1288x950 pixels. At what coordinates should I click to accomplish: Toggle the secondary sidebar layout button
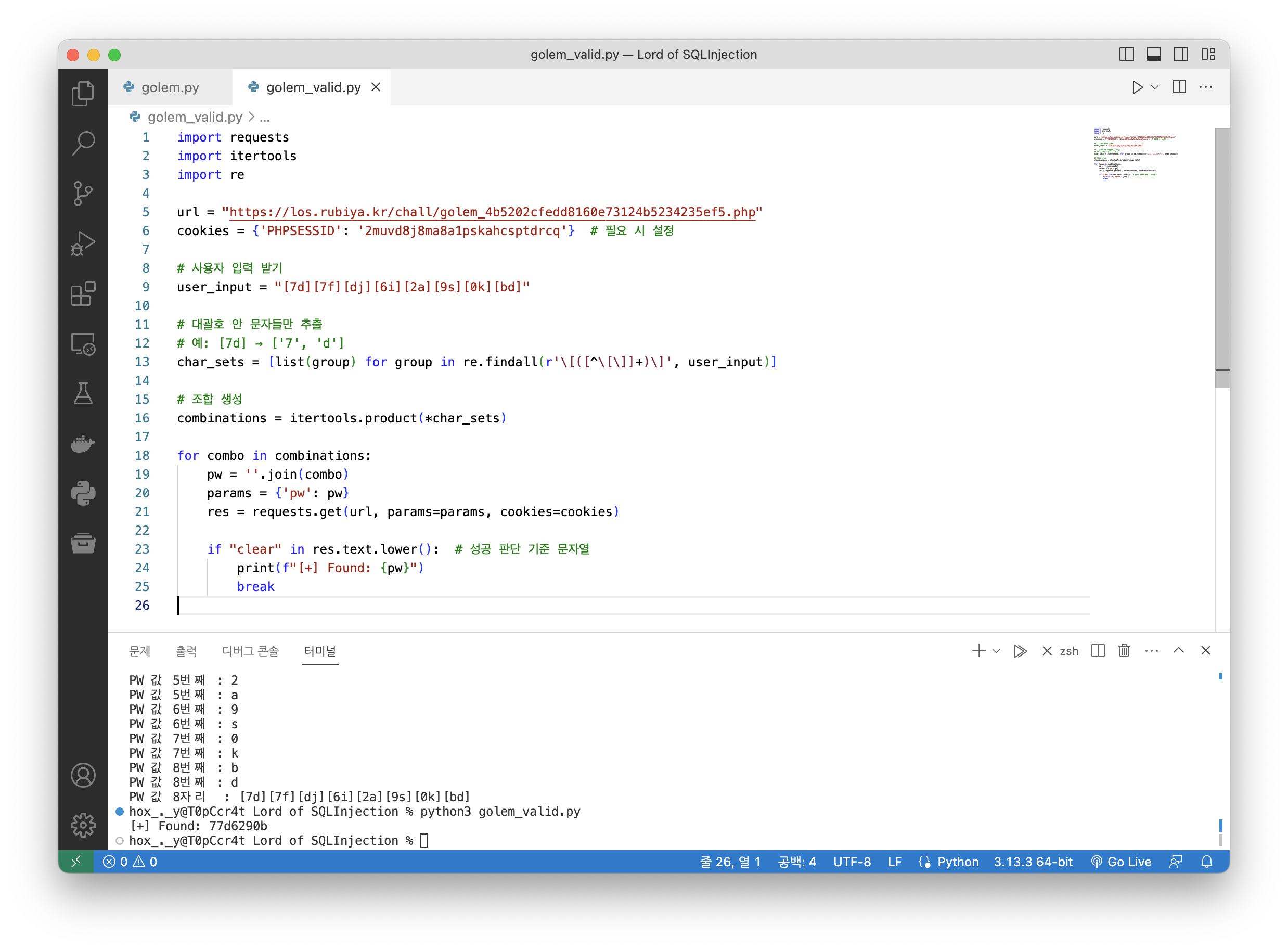[1180, 55]
